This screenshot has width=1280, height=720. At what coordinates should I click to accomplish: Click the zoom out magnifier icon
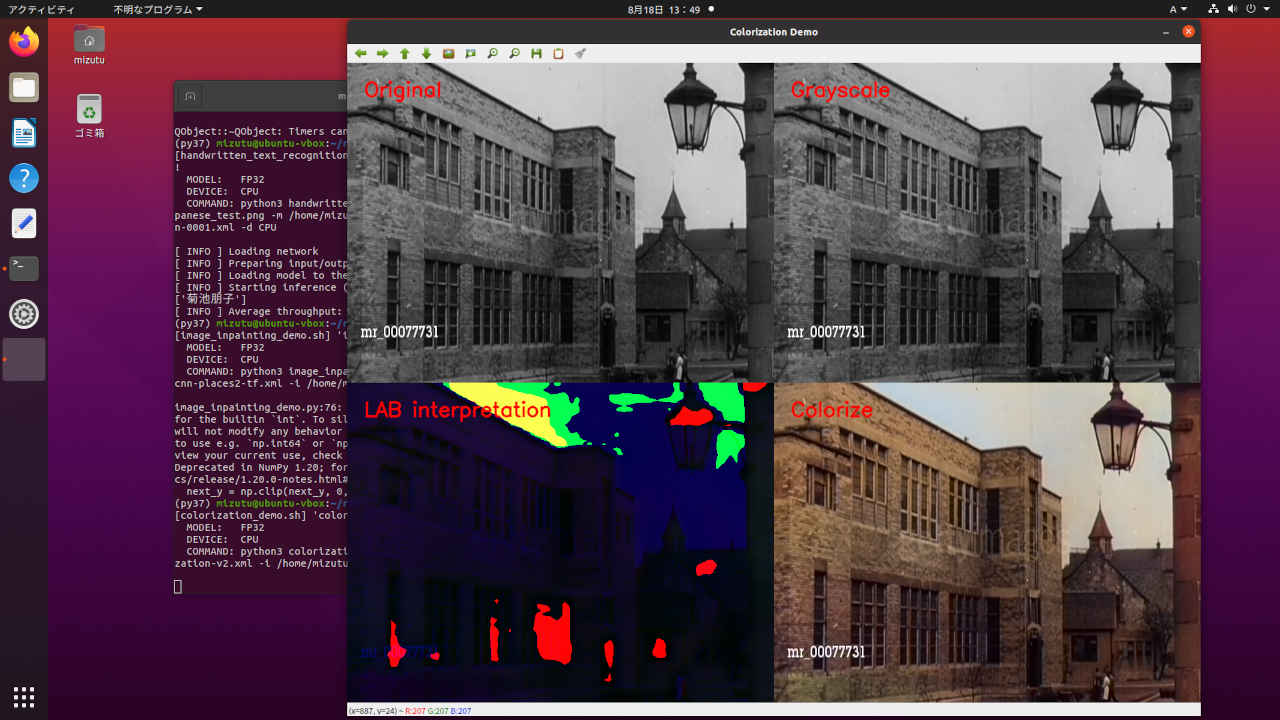514,54
